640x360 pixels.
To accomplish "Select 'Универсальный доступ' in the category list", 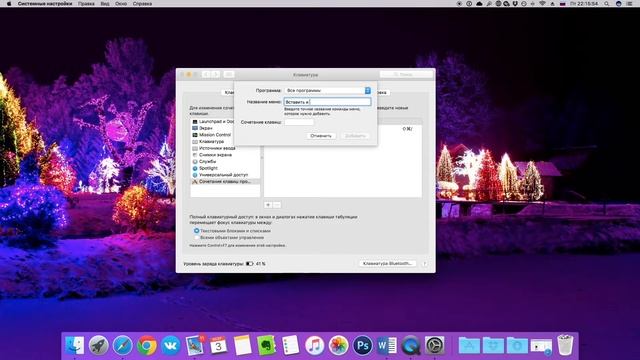I will (225, 175).
